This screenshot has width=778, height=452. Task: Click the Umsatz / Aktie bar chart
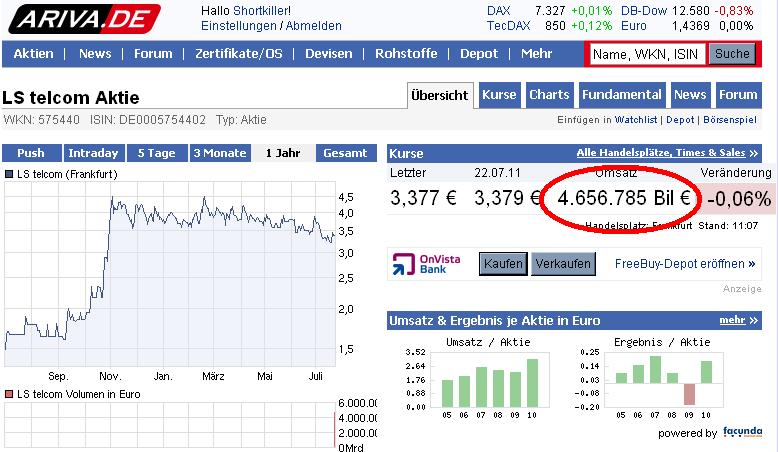coord(489,380)
